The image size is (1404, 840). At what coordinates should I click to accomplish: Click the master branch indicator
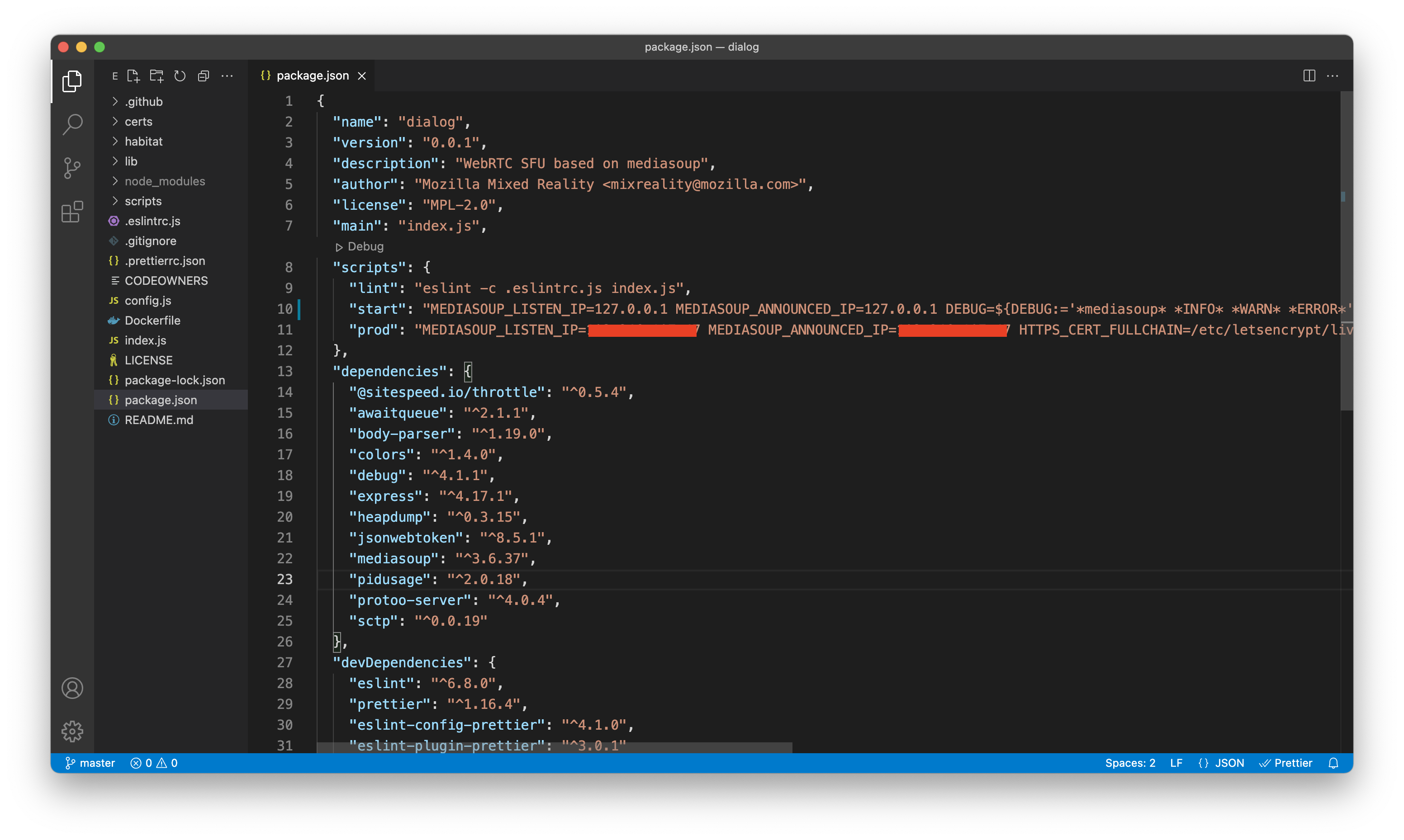coord(90,763)
